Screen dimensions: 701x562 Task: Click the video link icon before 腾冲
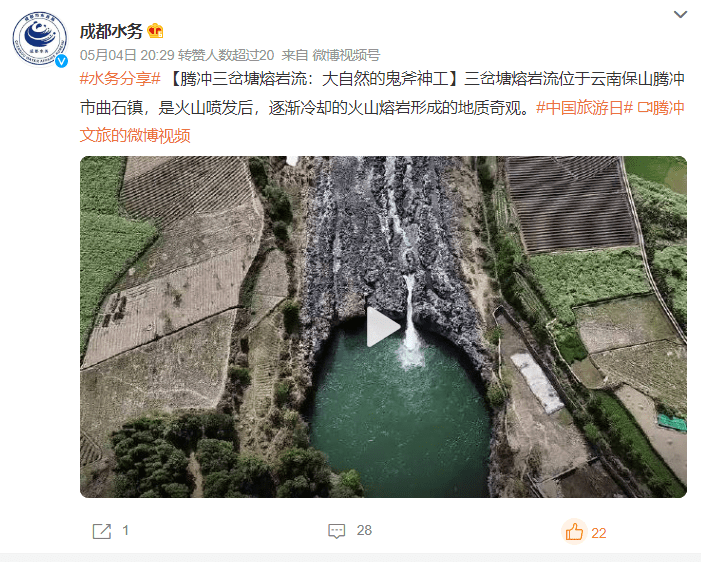(644, 108)
